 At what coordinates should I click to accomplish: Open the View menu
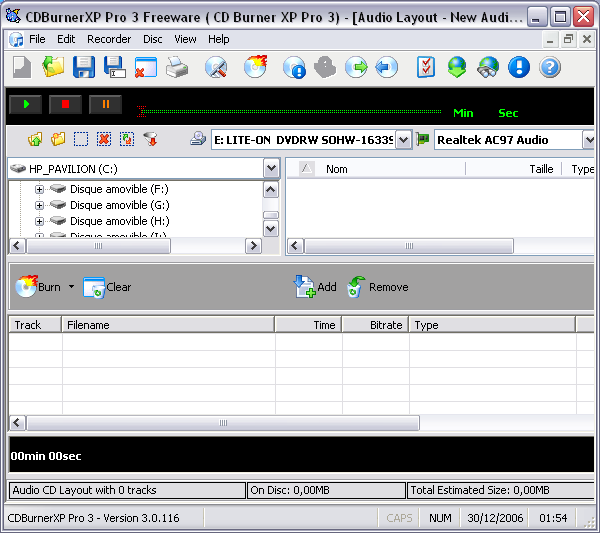click(x=185, y=39)
